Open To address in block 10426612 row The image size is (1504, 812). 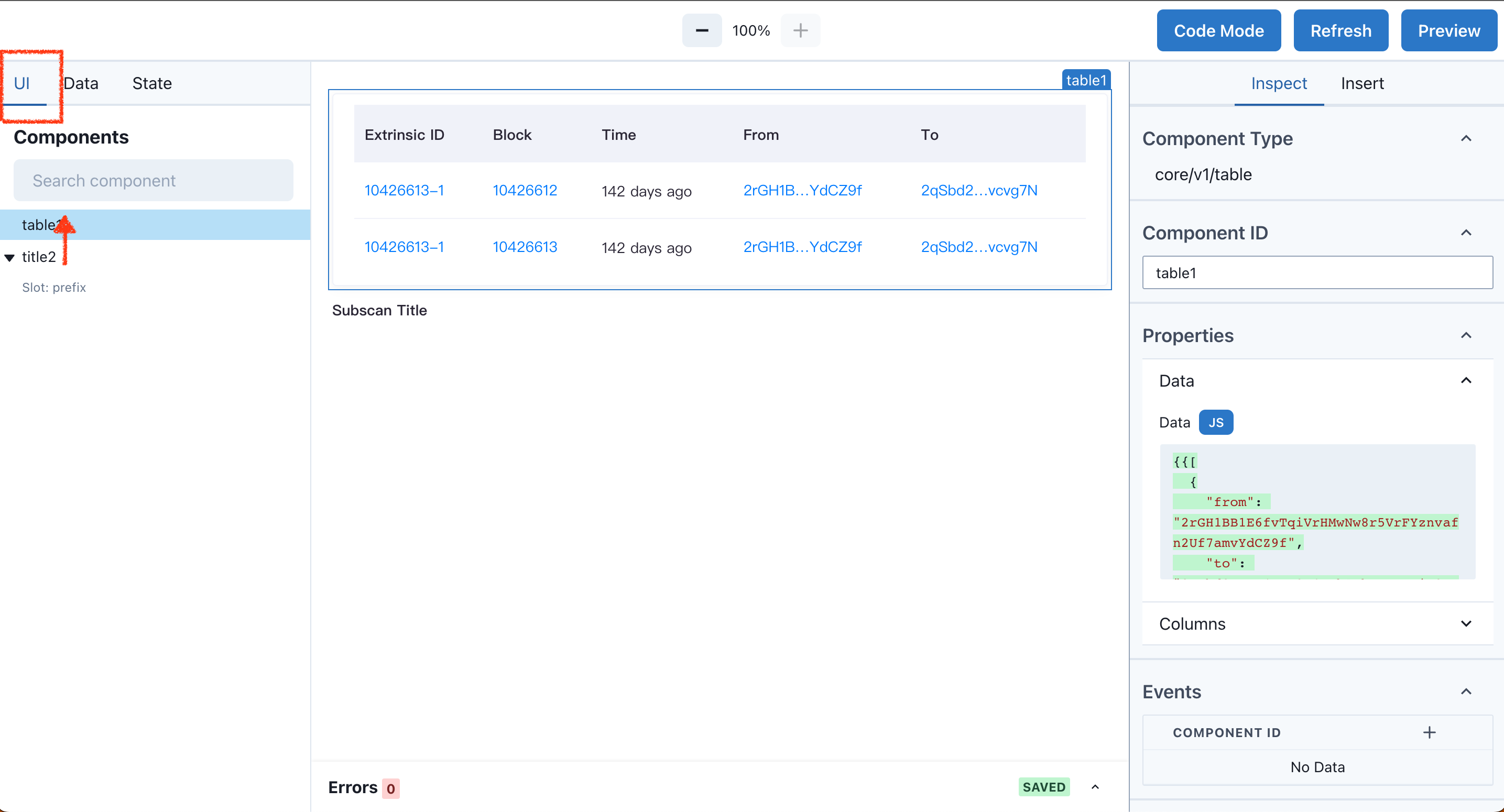coord(979,190)
